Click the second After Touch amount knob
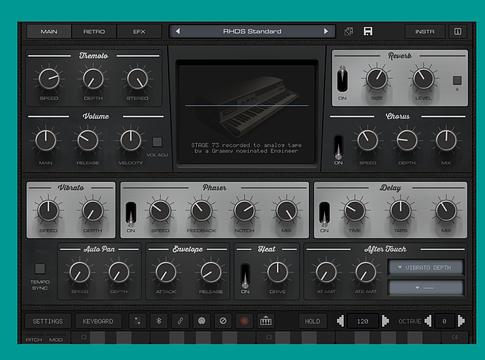This screenshot has width=485, height=360. (x=365, y=272)
